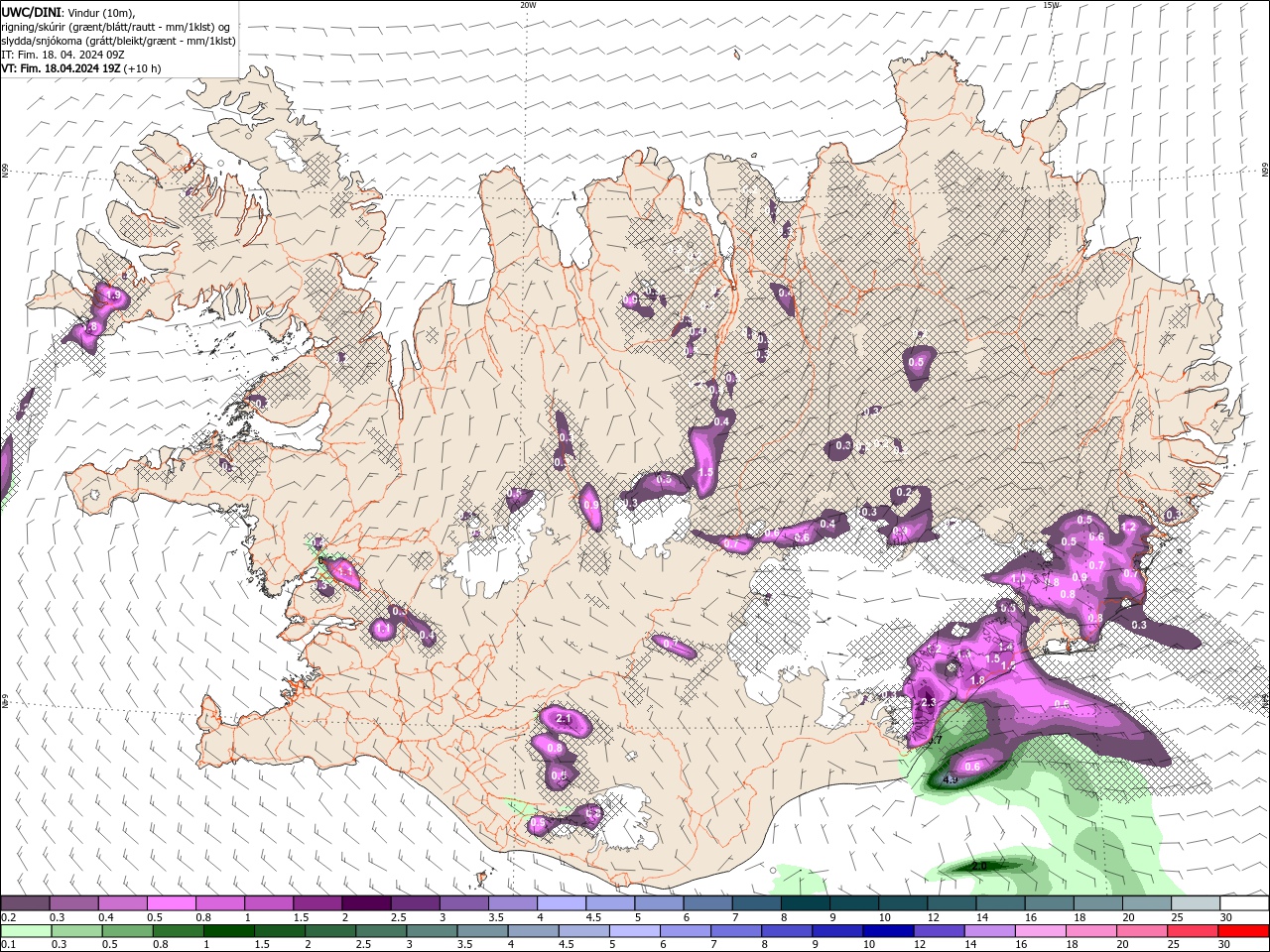Click the white top-row swatch after 30

point(1245,903)
